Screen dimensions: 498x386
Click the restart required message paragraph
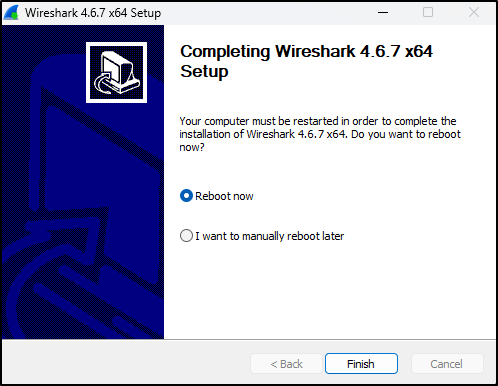click(x=320, y=134)
